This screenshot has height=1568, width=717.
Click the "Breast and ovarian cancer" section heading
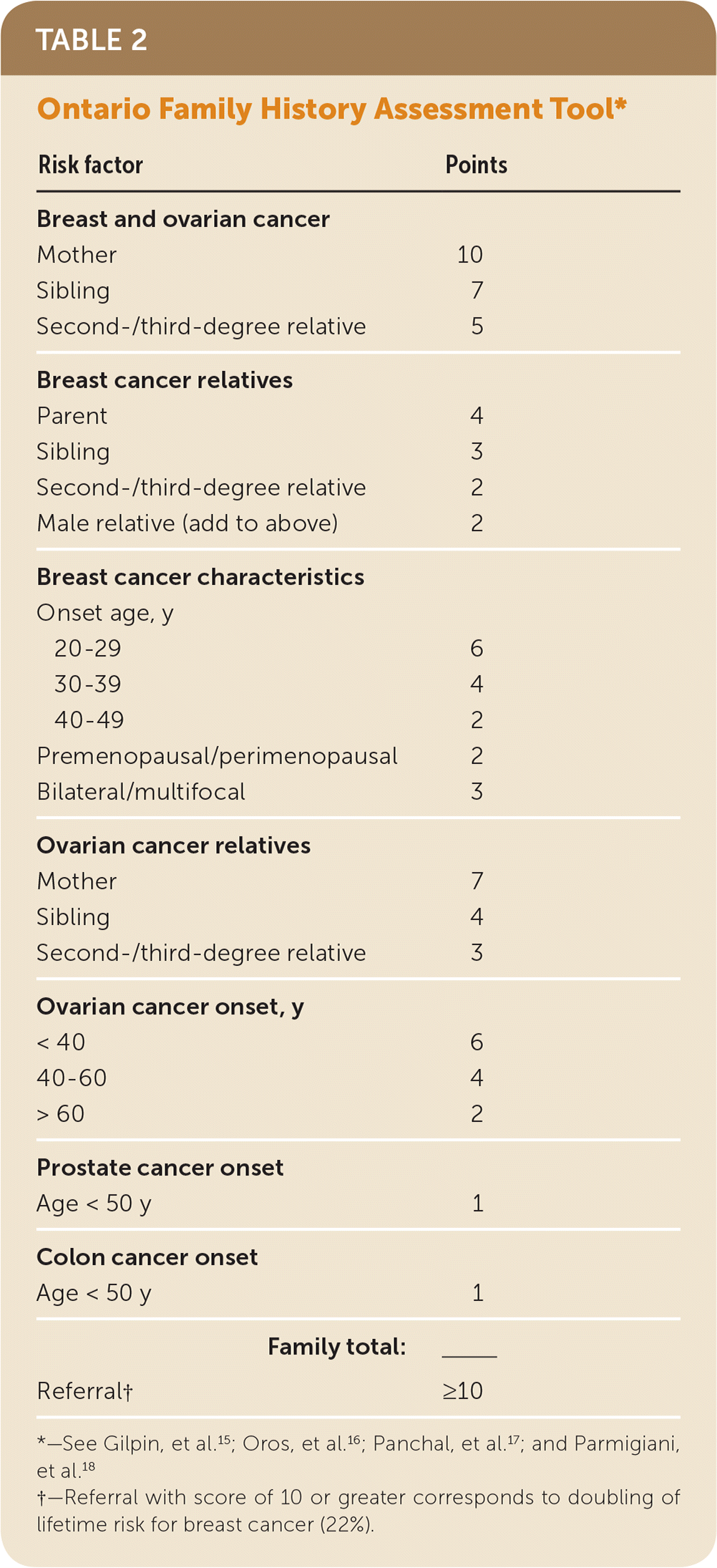(183, 219)
